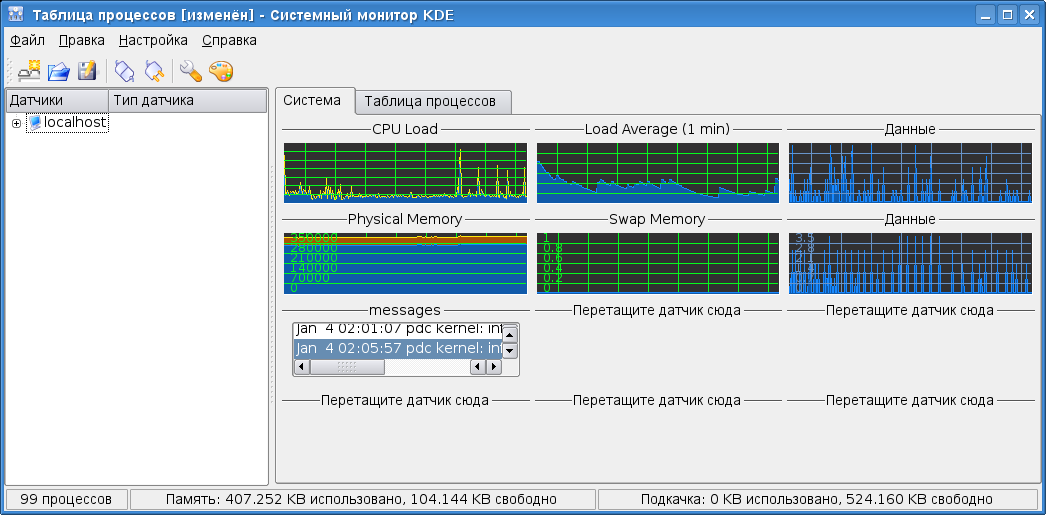Open style configuration via palette icon
1046x515 pixels.
[221, 71]
